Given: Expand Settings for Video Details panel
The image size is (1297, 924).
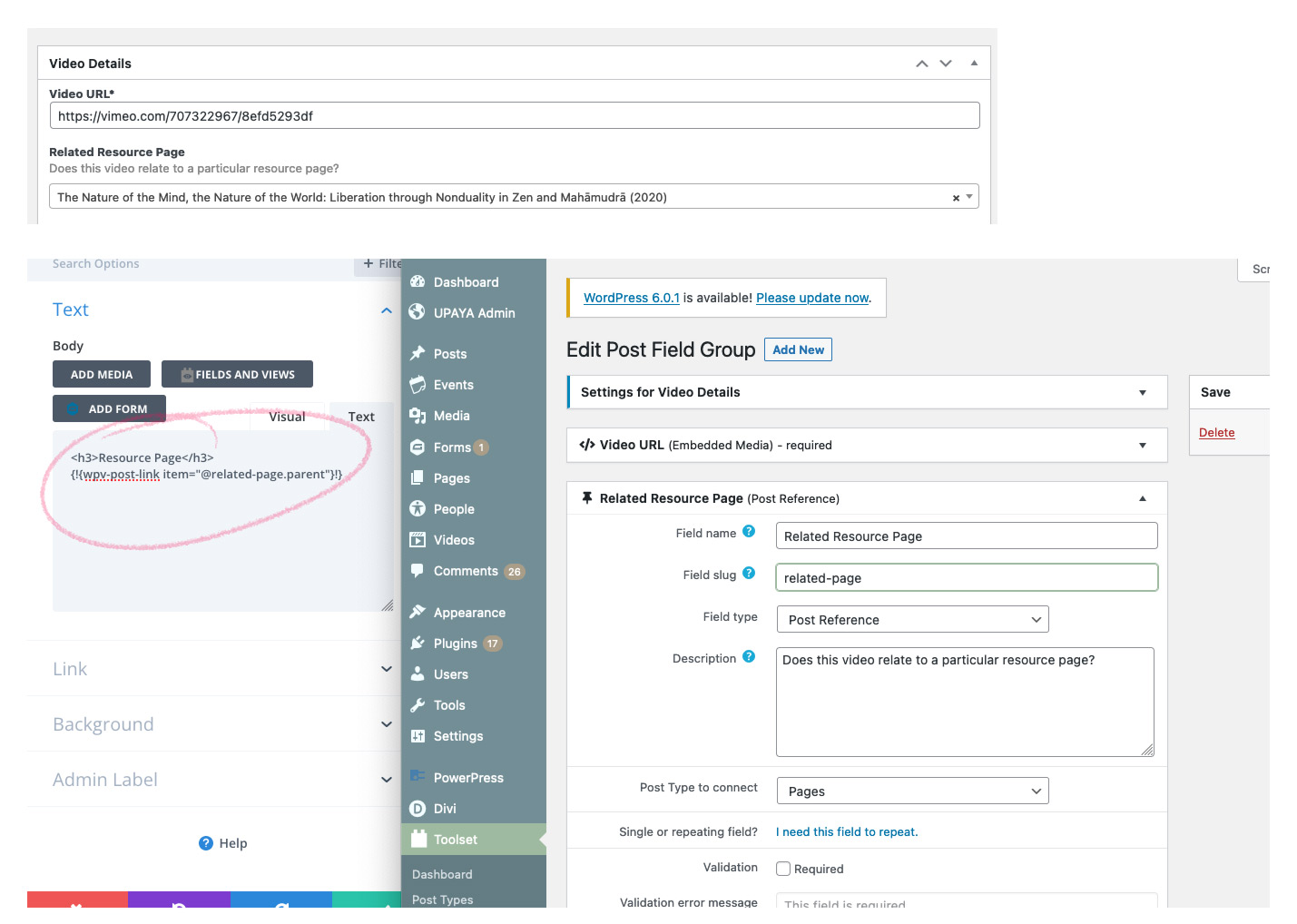Looking at the screenshot, I should click(x=1143, y=393).
